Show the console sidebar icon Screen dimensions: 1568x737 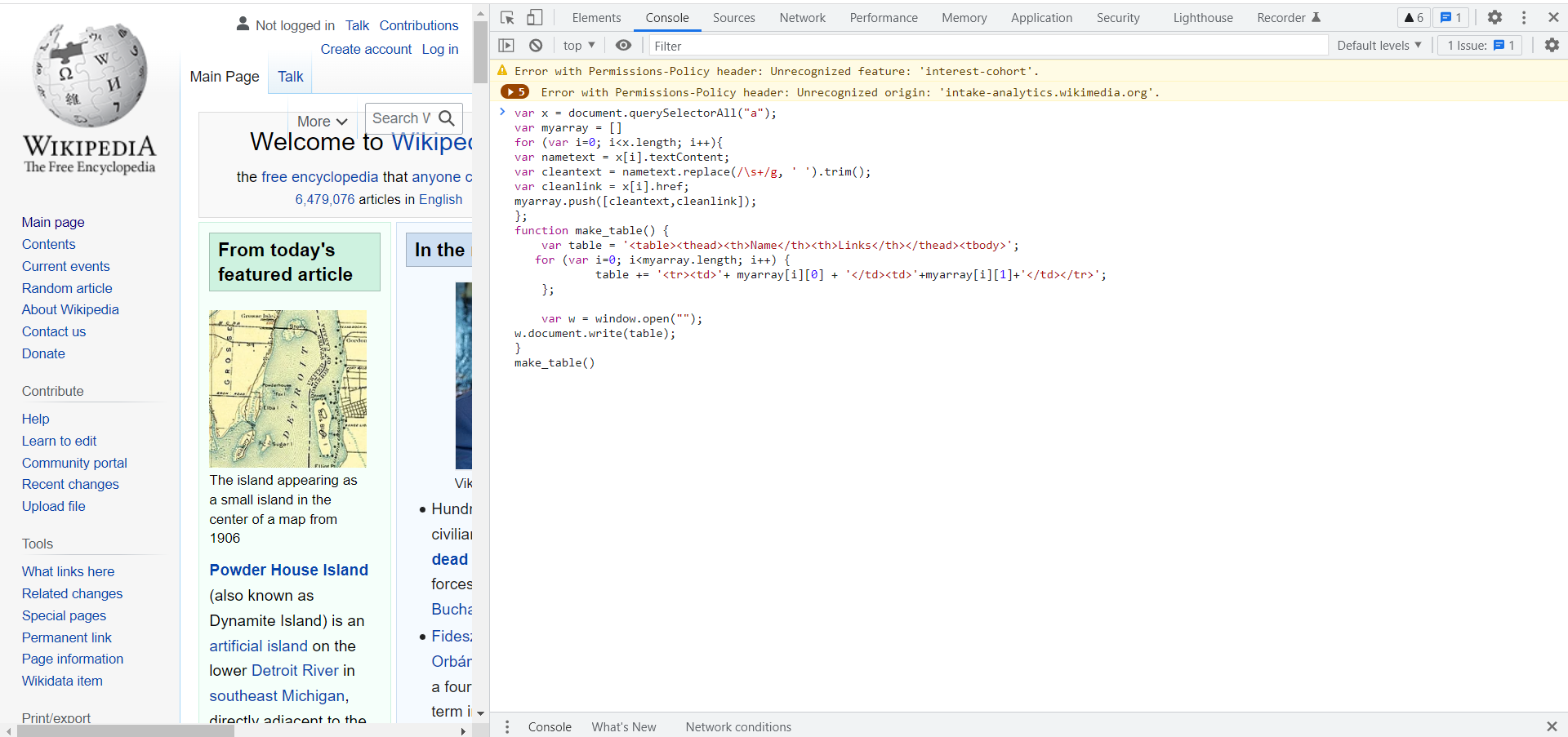pos(506,46)
